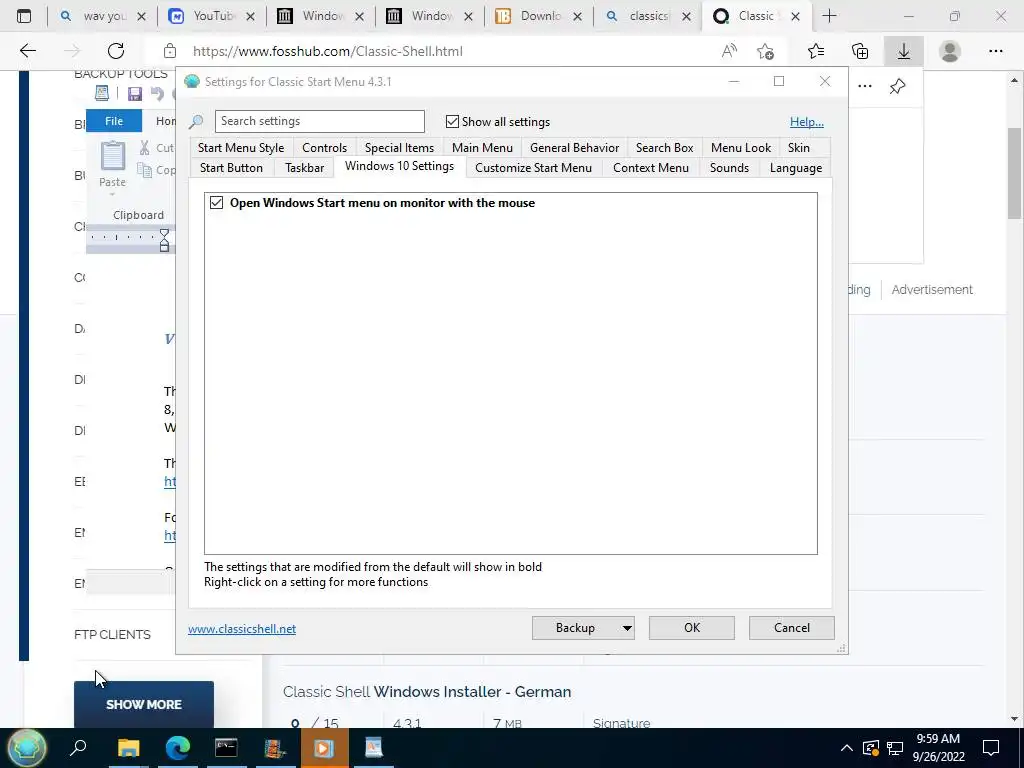Click the network icon in system tray
This screenshot has width=1024, height=768.
895,748
